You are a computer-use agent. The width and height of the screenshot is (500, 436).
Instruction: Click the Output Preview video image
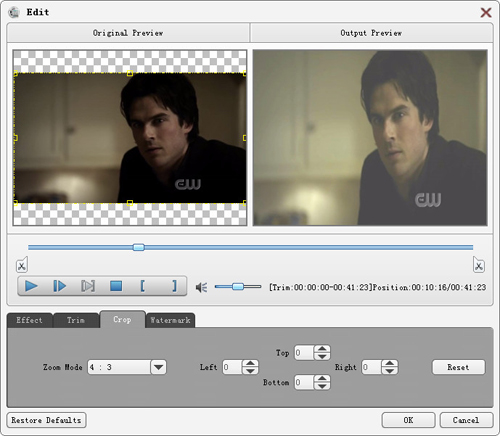[370, 138]
